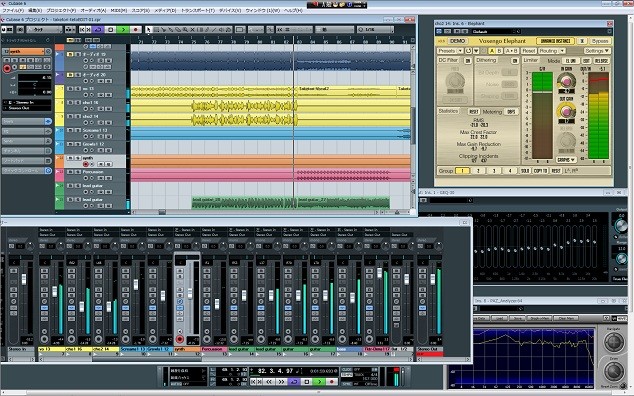The height and width of the screenshot is (396, 634).
Task: Open the プロジェクト(P) menu
Action: pos(61,10)
